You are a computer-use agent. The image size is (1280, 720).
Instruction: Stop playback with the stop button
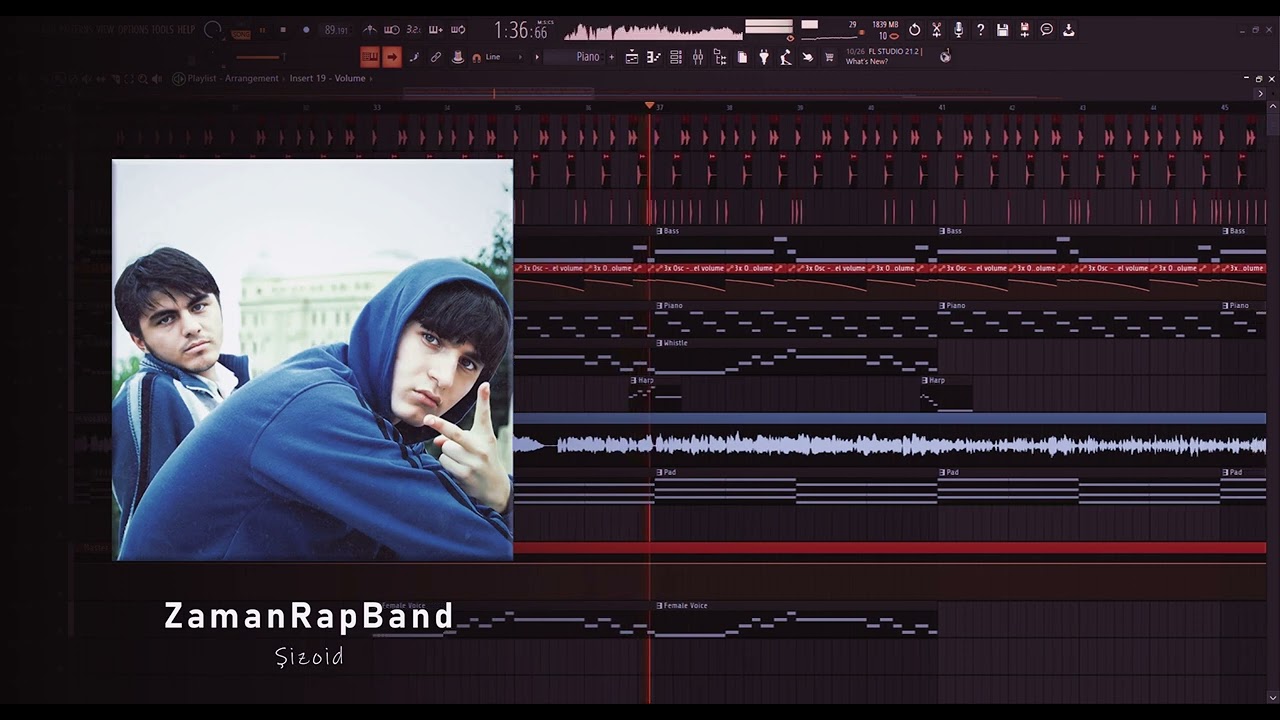(283, 30)
